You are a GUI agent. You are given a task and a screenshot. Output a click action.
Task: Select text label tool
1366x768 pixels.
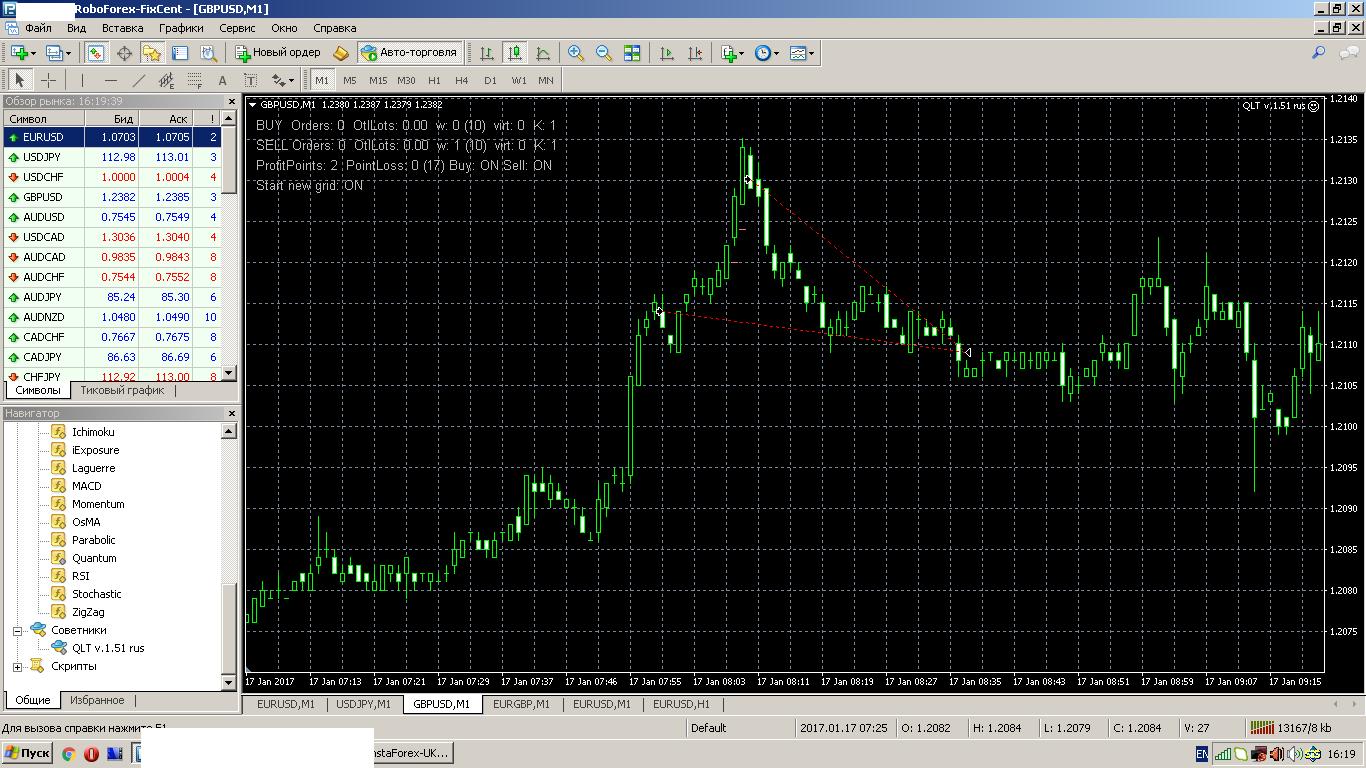250,80
